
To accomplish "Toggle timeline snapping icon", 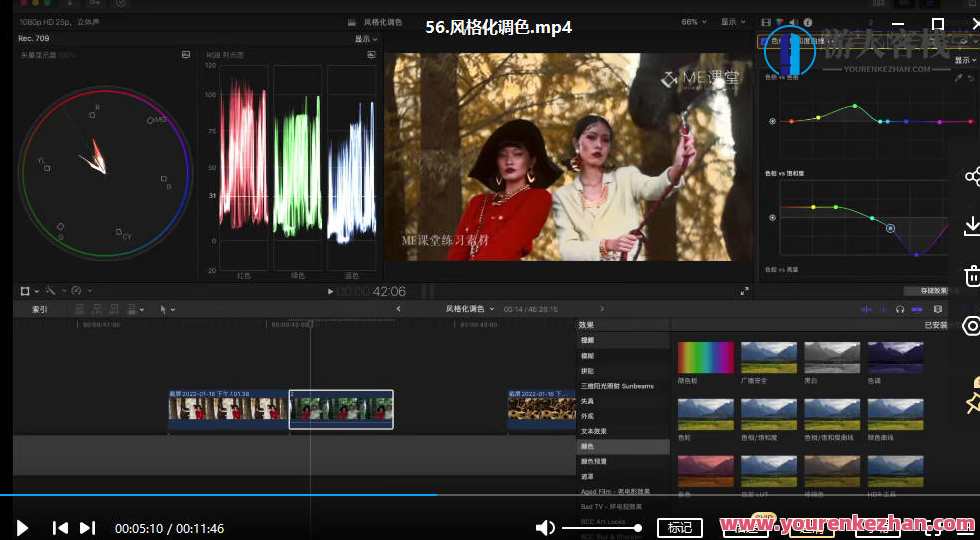I will pyautogui.click(x=917, y=309).
